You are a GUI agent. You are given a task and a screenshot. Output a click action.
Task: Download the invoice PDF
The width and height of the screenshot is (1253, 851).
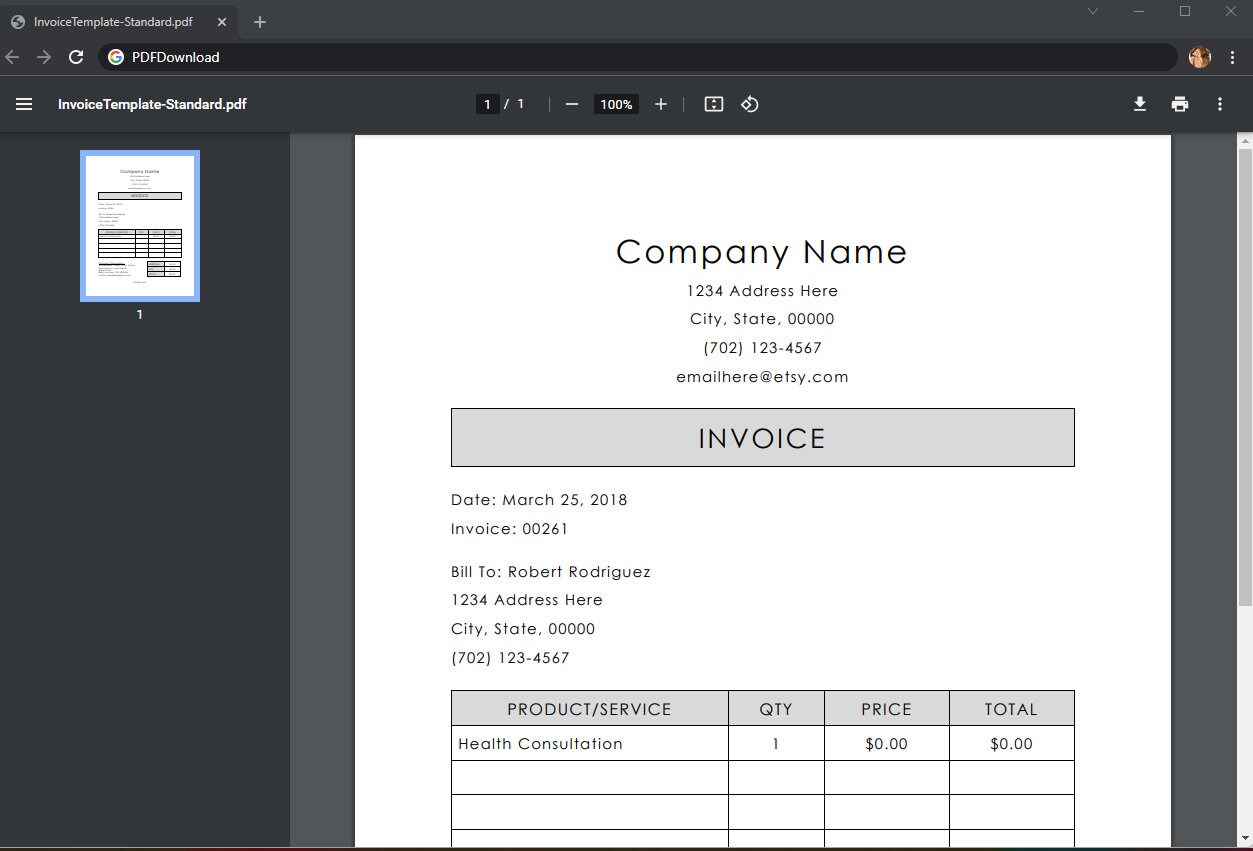pos(1139,104)
